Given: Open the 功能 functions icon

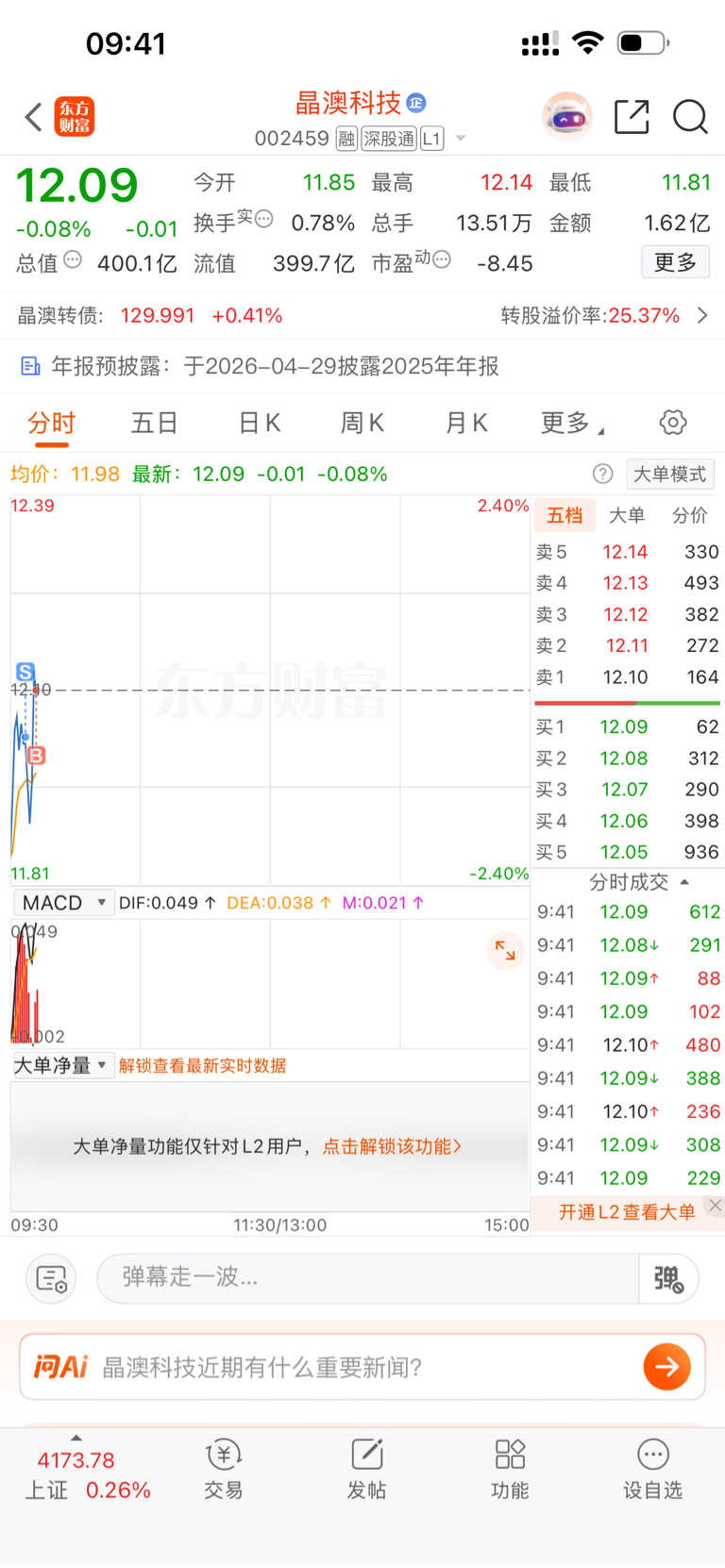Looking at the screenshot, I should [510, 1469].
